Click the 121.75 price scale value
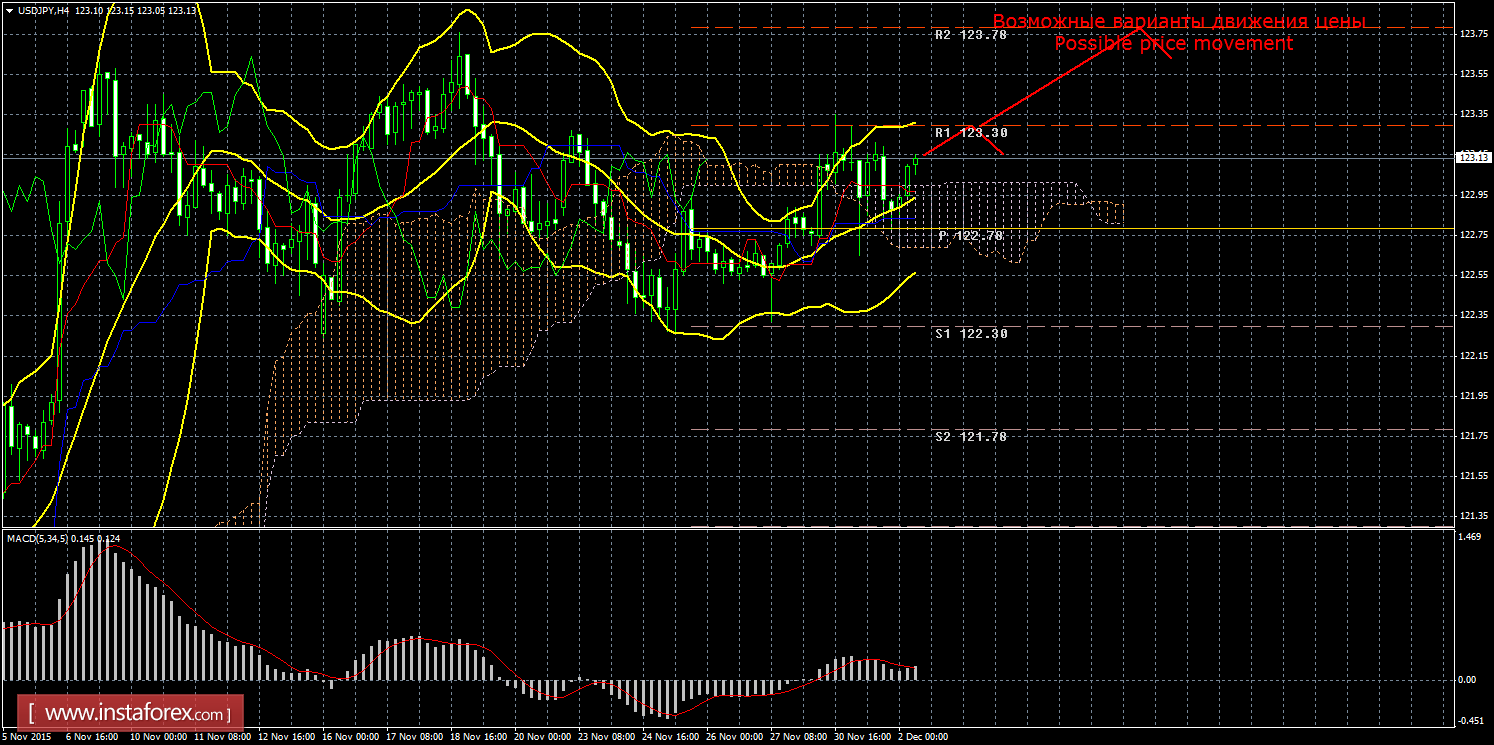Image resolution: width=1494 pixels, height=745 pixels. click(x=1473, y=436)
